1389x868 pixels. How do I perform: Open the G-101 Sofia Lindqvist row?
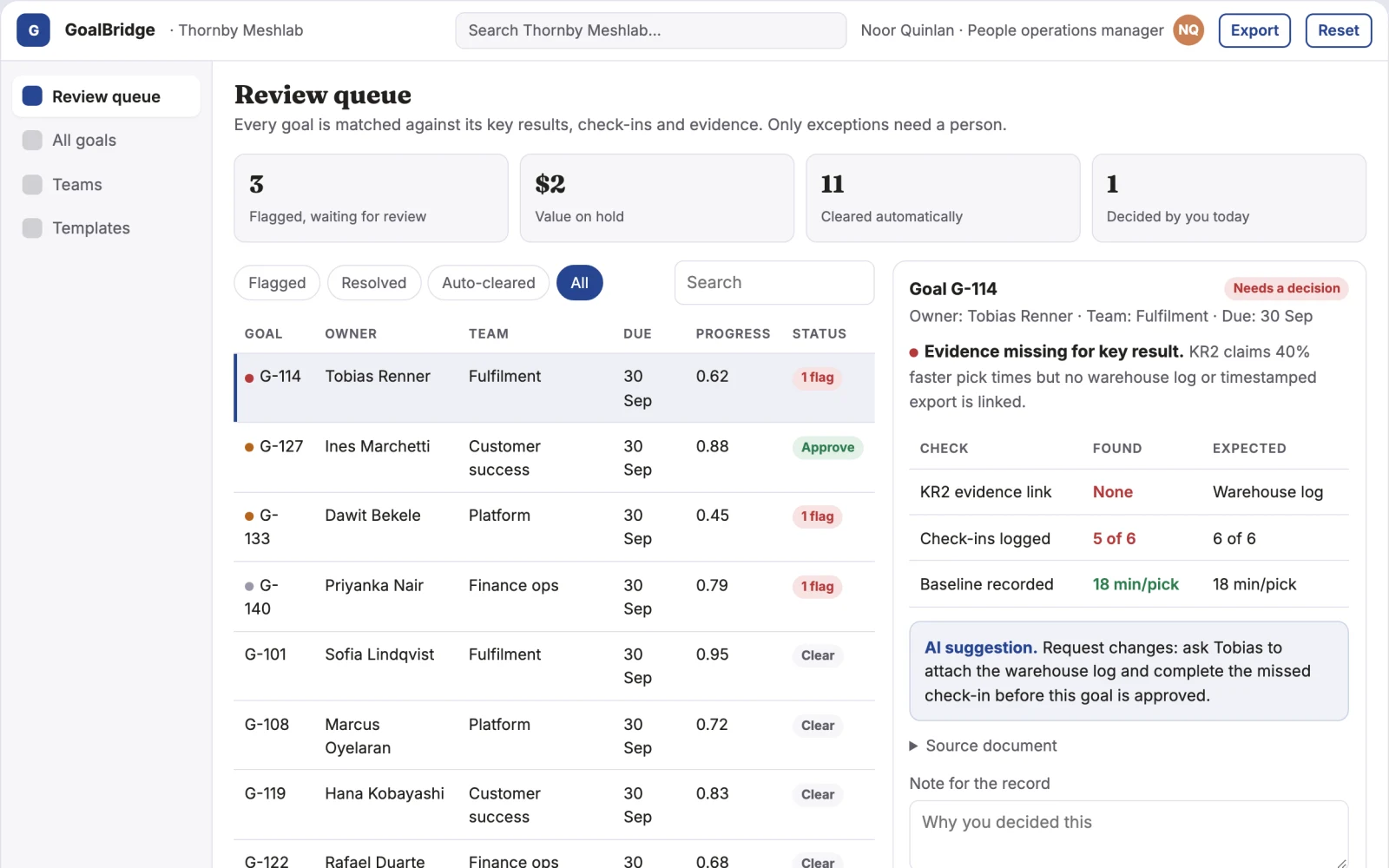point(554,666)
